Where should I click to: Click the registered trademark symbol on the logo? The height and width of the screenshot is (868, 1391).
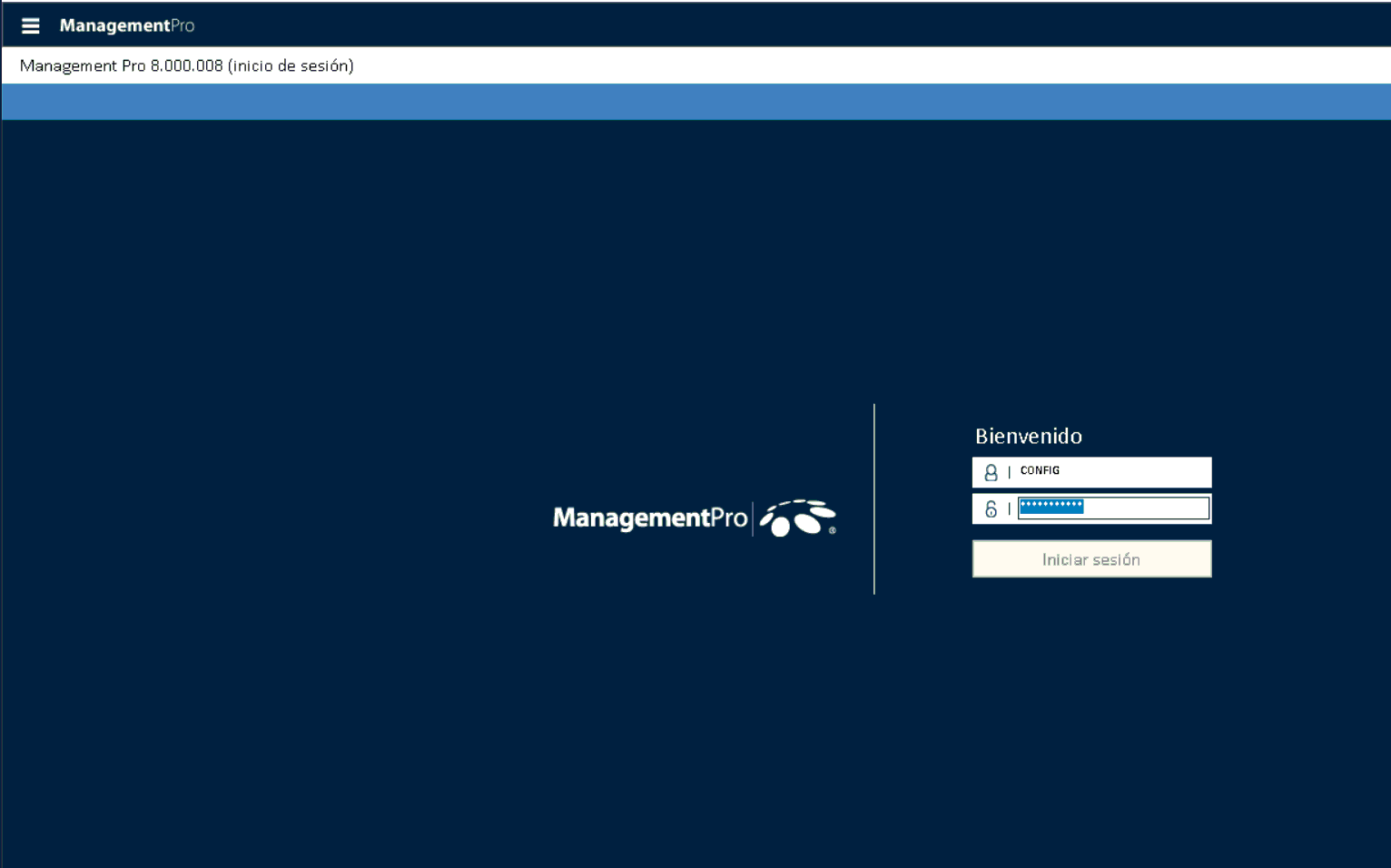point(832,530)
